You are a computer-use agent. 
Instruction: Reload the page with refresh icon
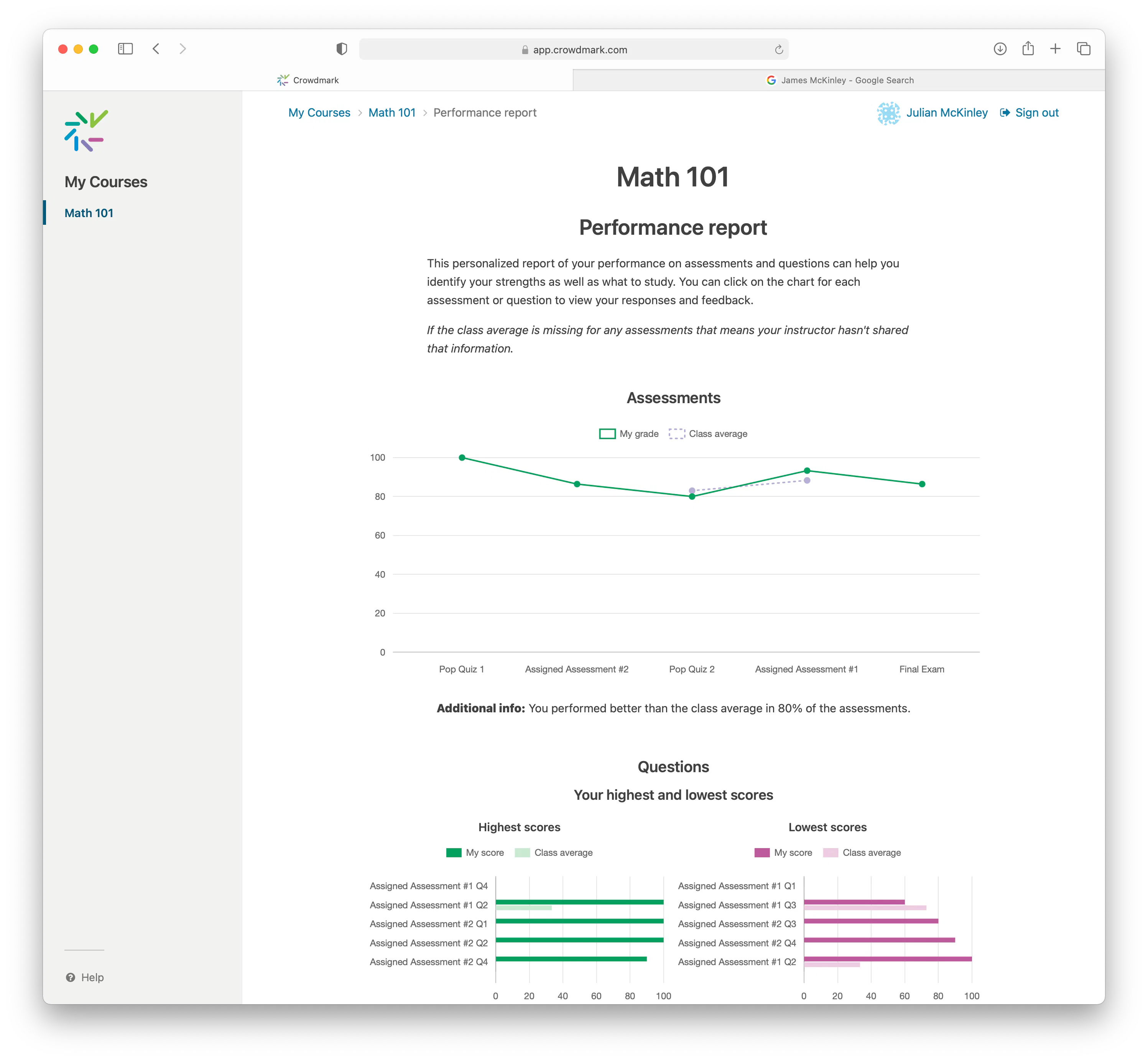click(x=778, y=49)
